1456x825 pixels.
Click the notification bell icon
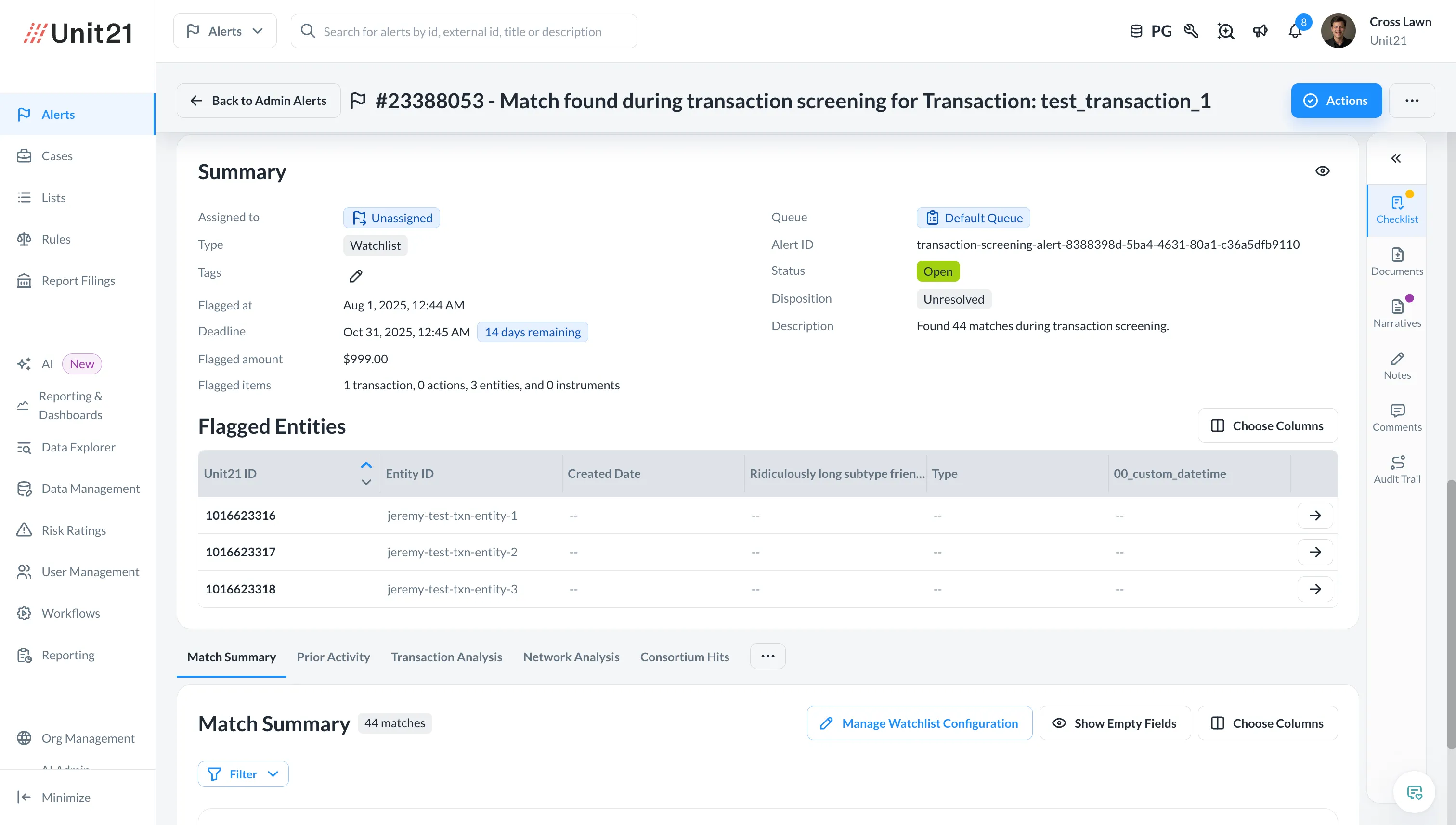coord(1295,32)
